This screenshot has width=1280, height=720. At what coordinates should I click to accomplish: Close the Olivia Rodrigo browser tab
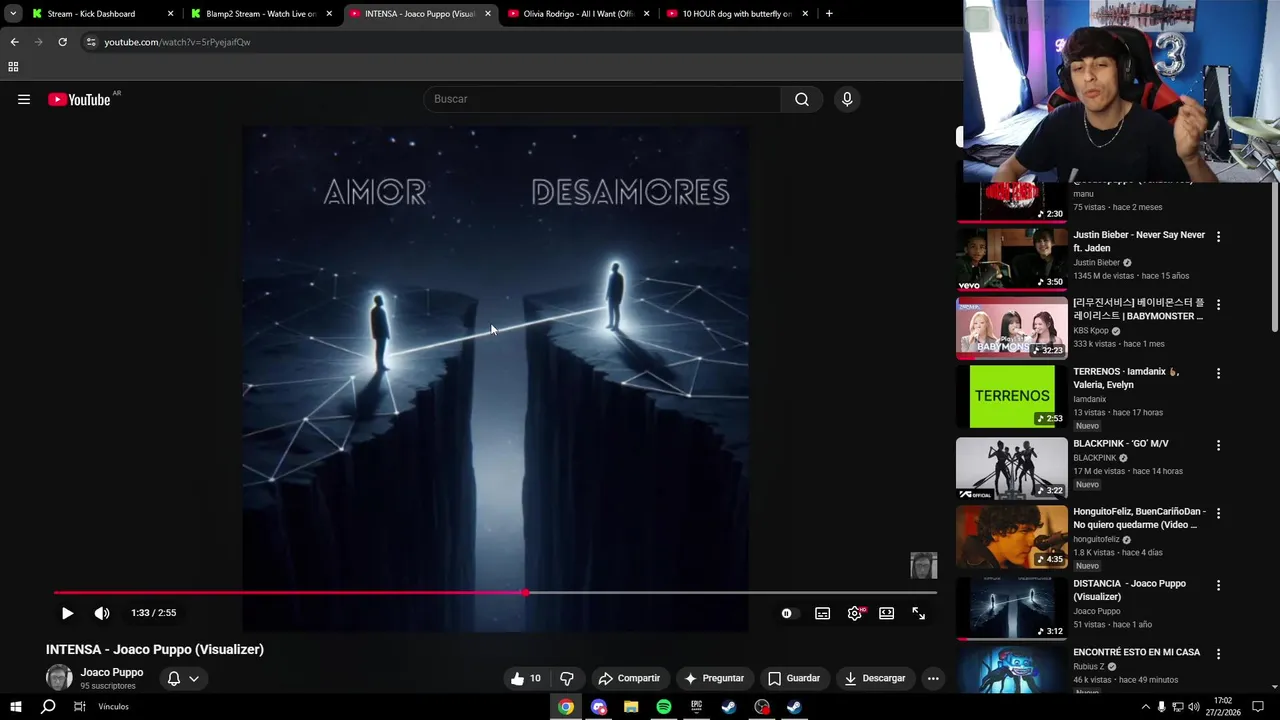(x=646, y=14)
